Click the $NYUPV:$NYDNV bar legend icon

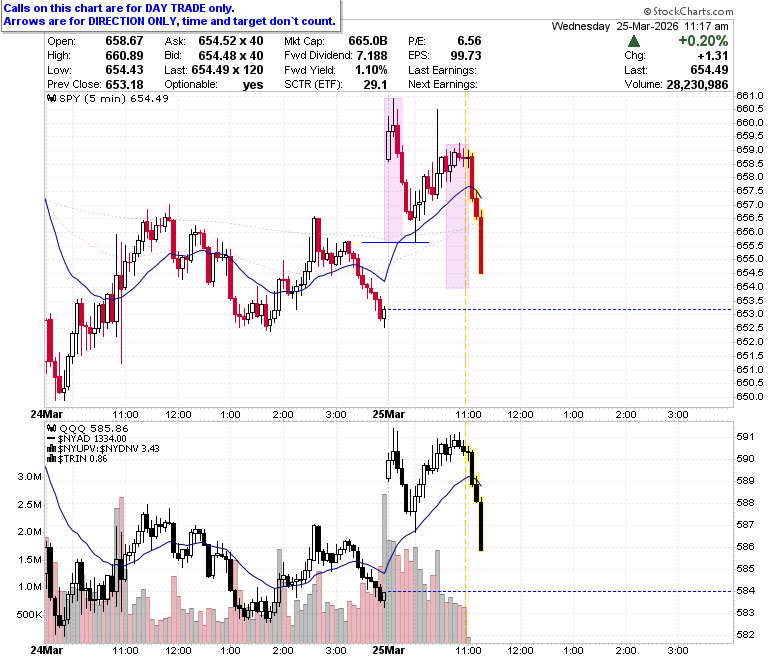click(52, 449)
